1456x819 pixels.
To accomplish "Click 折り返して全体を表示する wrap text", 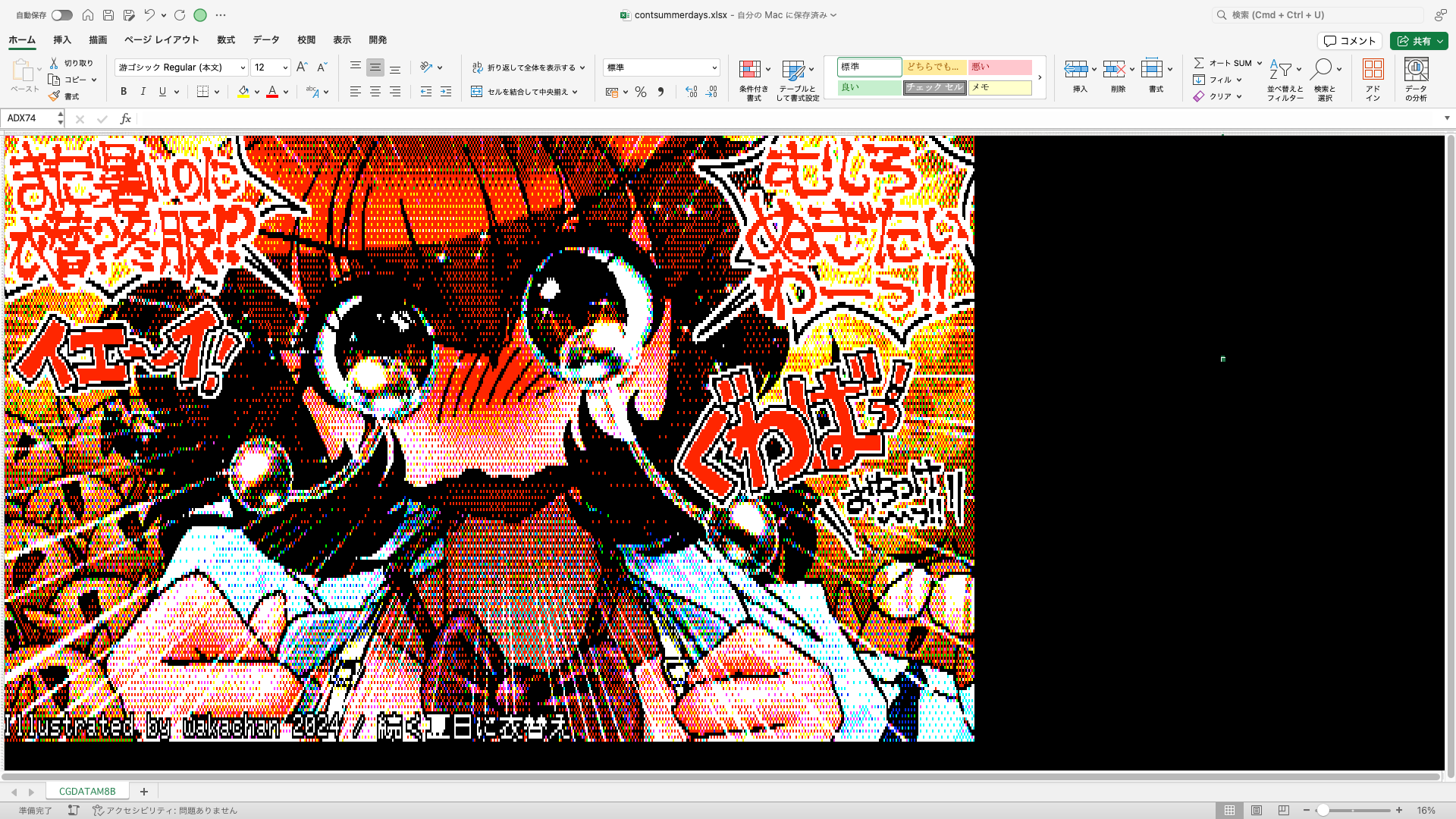I will tap(524, 67).
